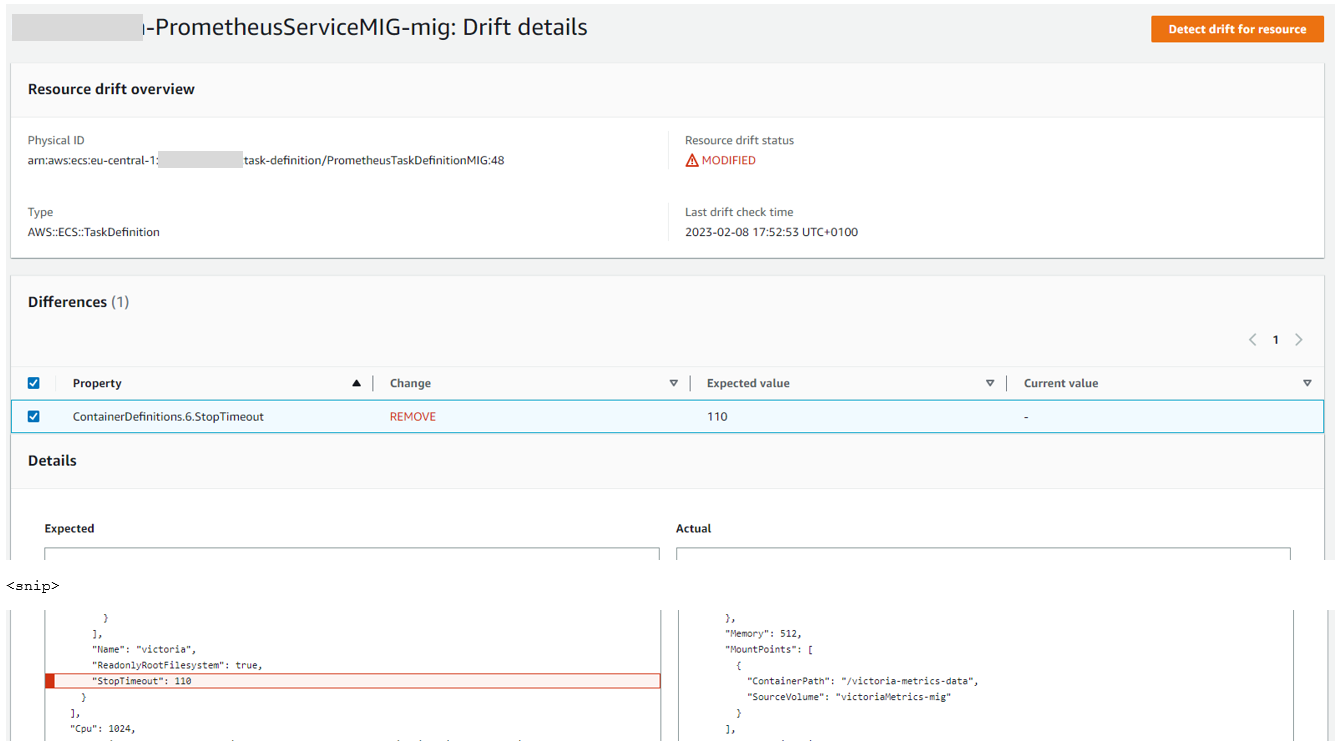The width and height of the screenshot is (1340, 746).
Task: Select page 1 in pagination
Action: click(1275, 339)
